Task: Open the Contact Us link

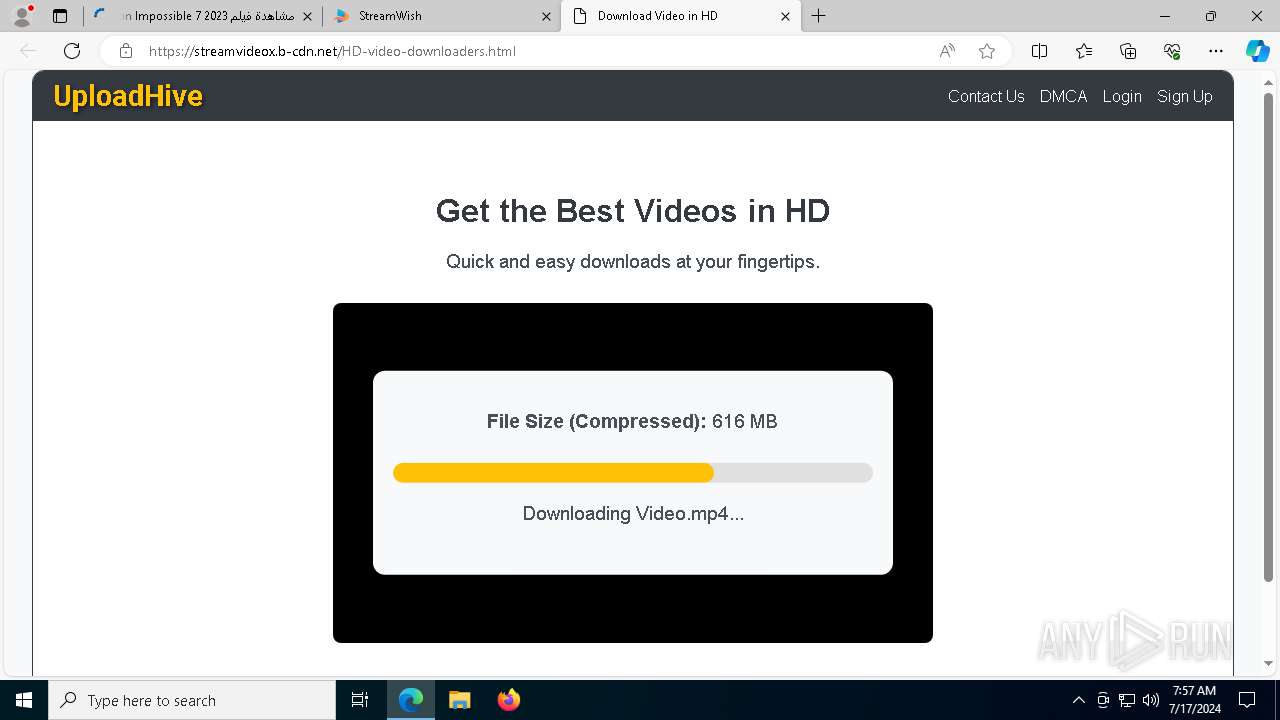Action: (986, 96)
